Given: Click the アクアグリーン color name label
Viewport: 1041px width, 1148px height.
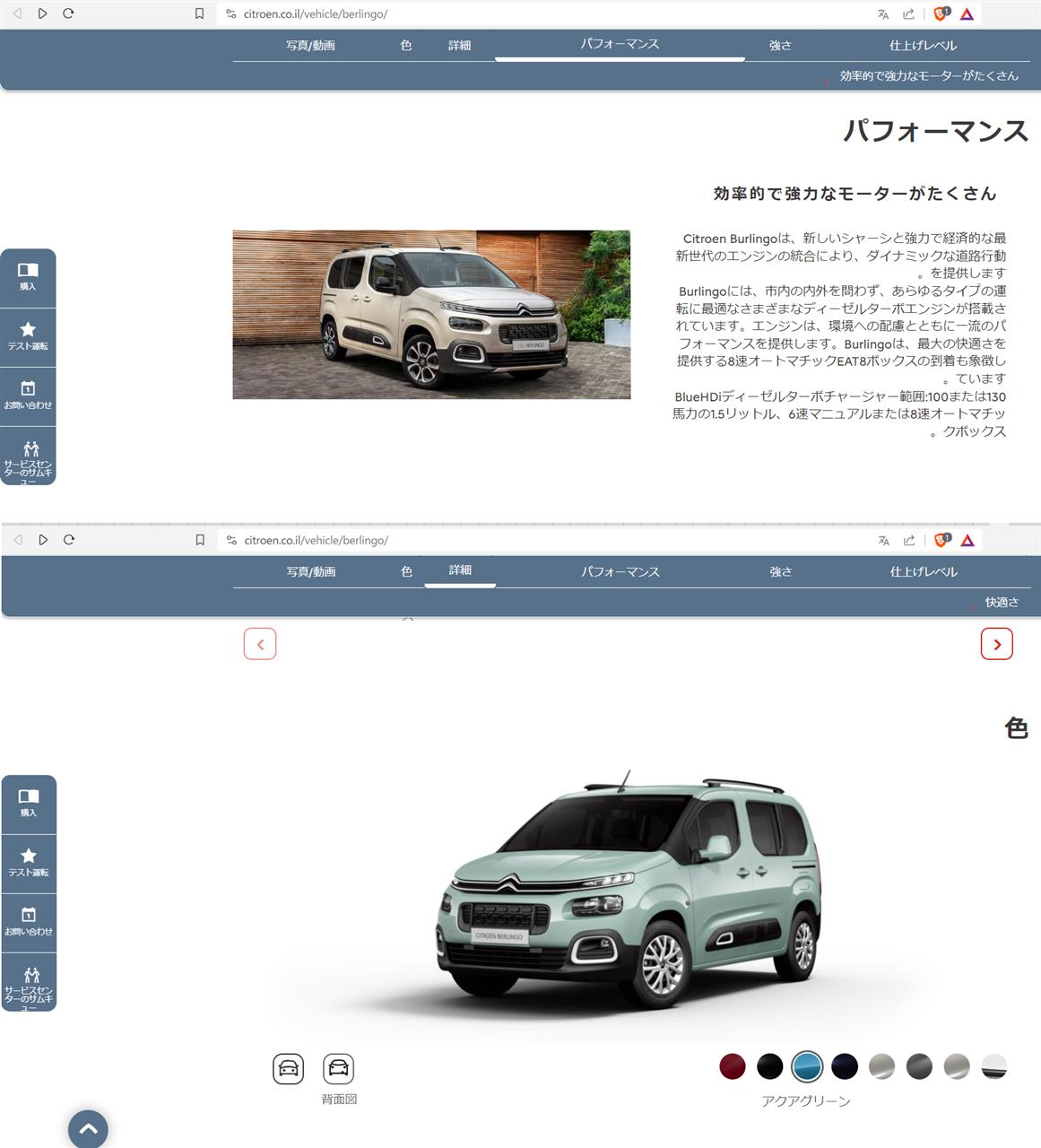Looking at the screenshot, I should coord(806,1100).
